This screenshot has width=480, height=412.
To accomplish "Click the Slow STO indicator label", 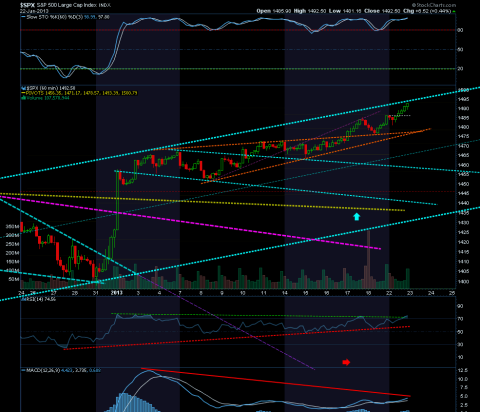I will tap(44, 17).
